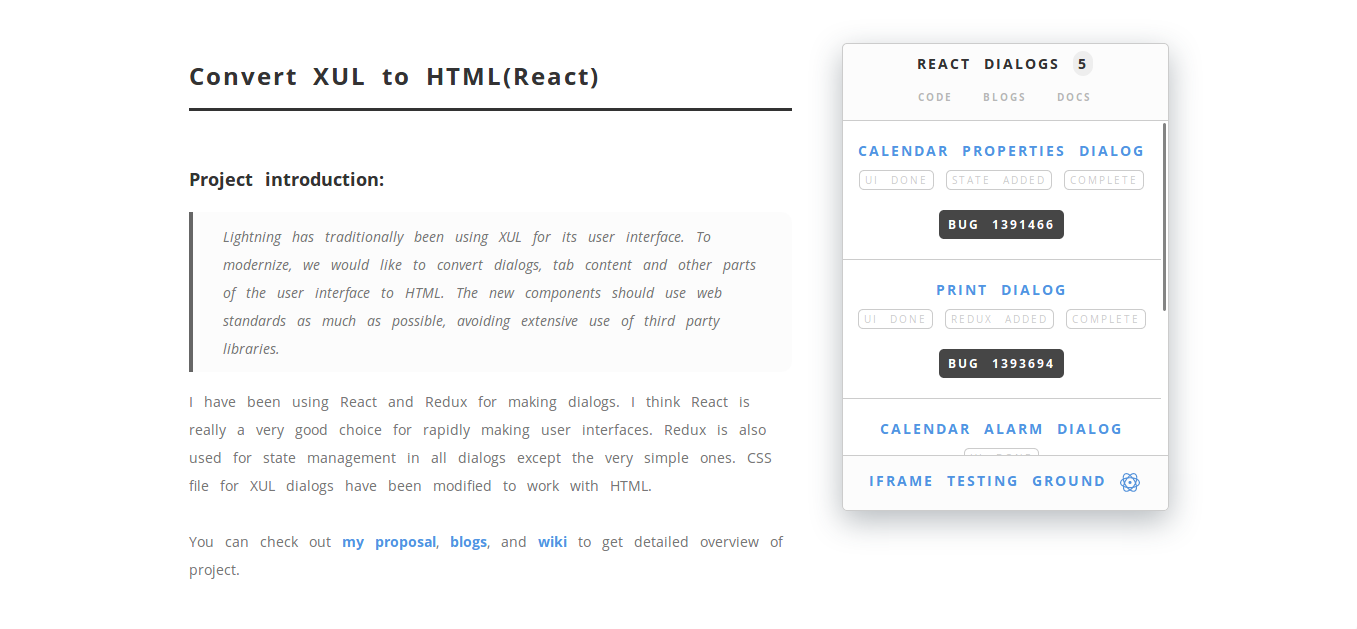Open BUG 1391466 for Calendar Properties Dialog
1357x629 pixels.
pos(1001,224)
